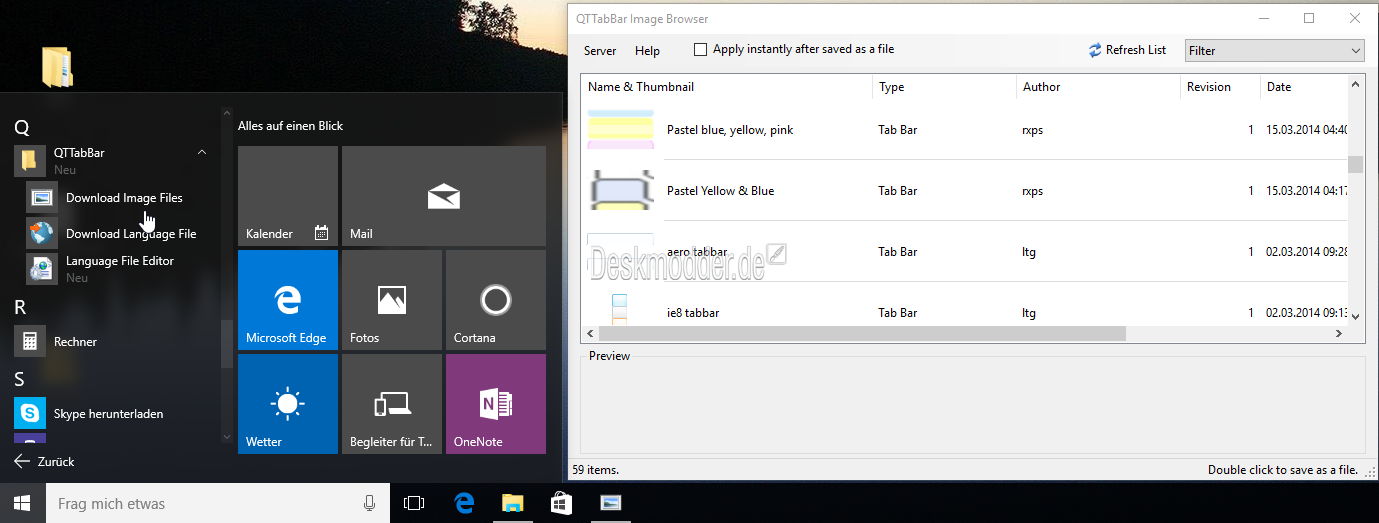Click scroll right arrow of image list

[x=1339, y=333]
